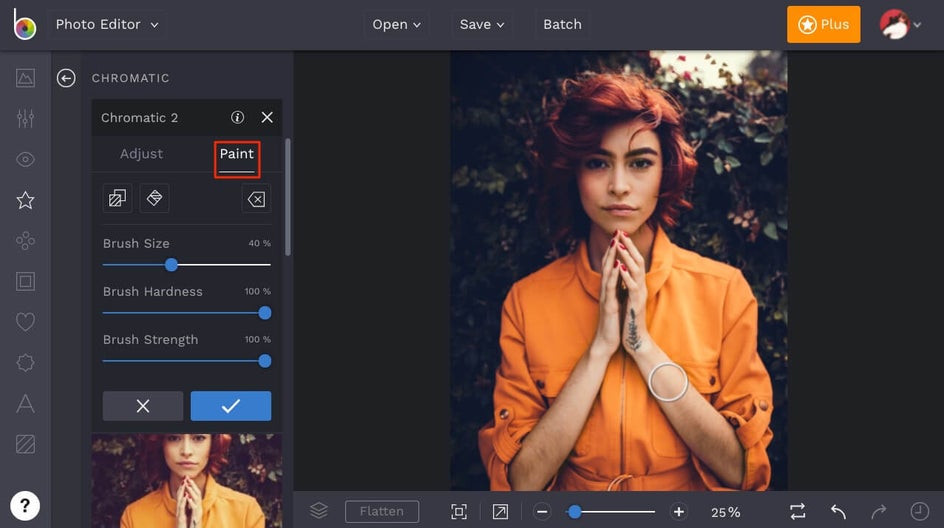Image resolution: width=944 pixels, height=528 pixels.
Task: Switch to the Adjust tab
Action: [x=141, y=154]
